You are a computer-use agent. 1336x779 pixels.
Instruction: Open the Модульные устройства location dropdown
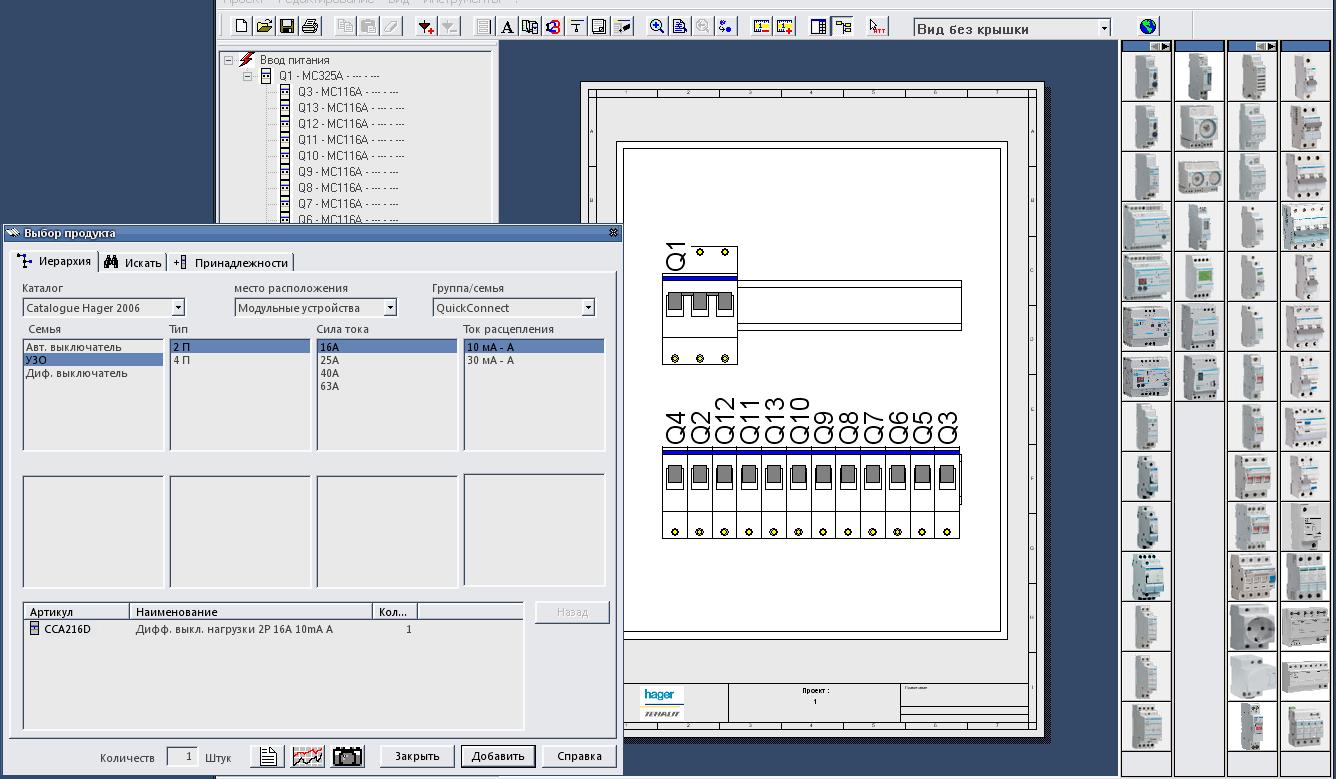tap(390, 308)
